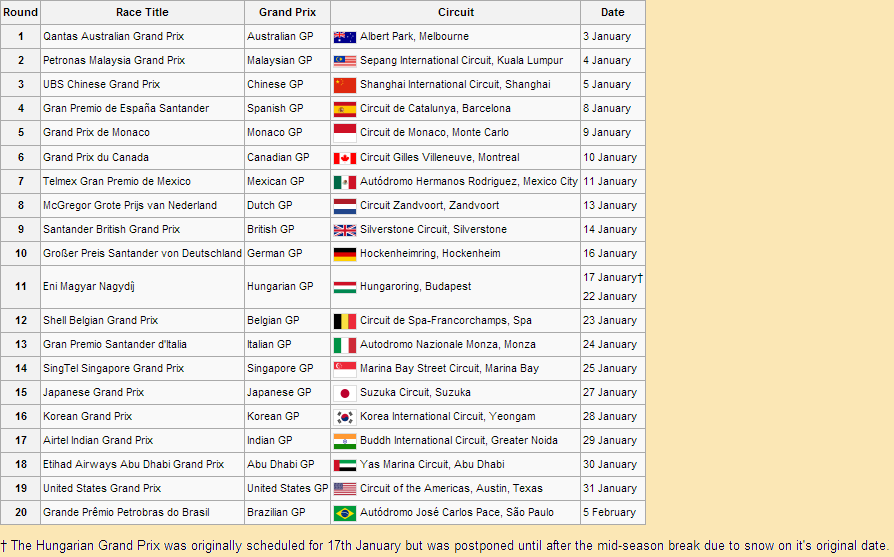Click the Round column header
Image resolution: width=894 pixels, height=557 pixels.
[x=21, y=12]
